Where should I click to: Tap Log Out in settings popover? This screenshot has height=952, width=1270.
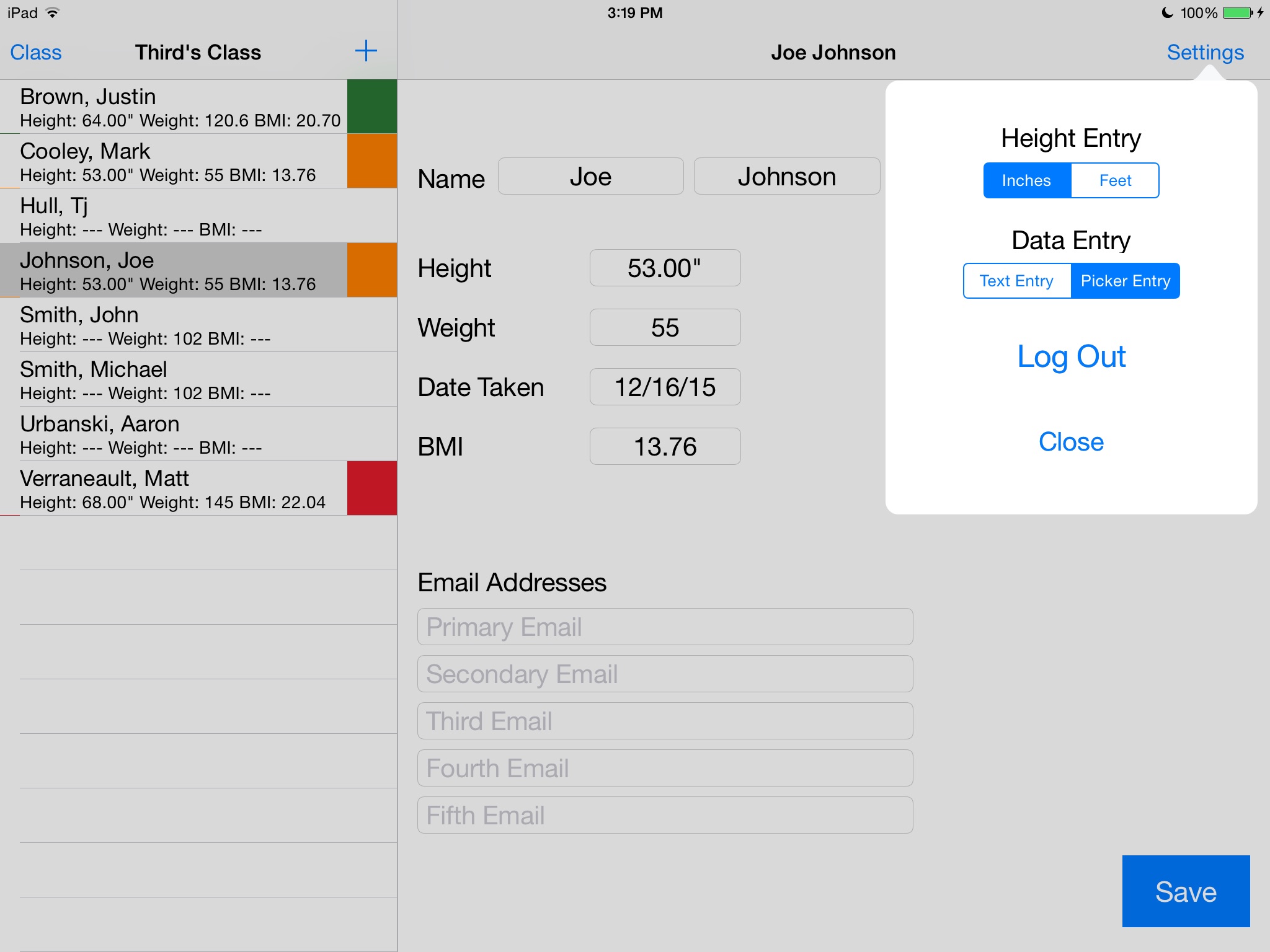1071,356
